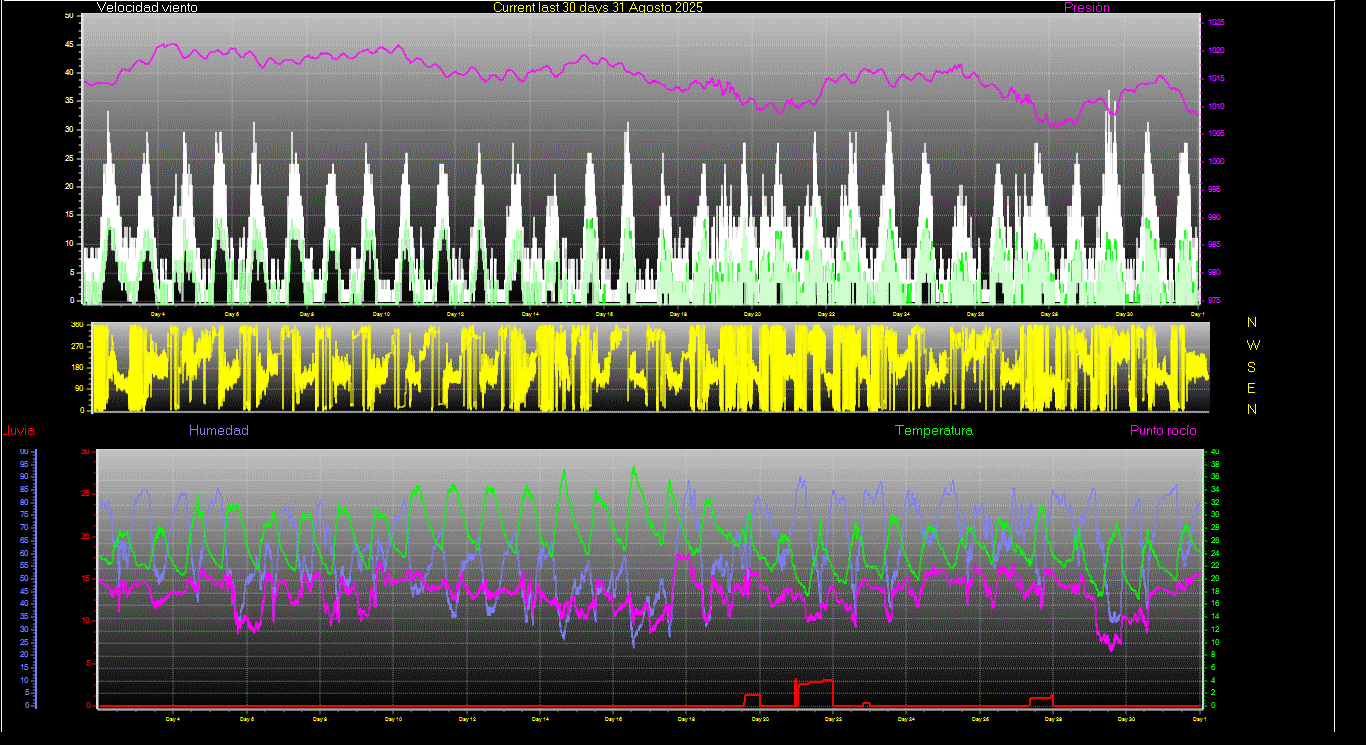The width and height of the screenshot is (1366, 745).
Task: Click the compass 'N' above the W
Action: click(1253, 322)
